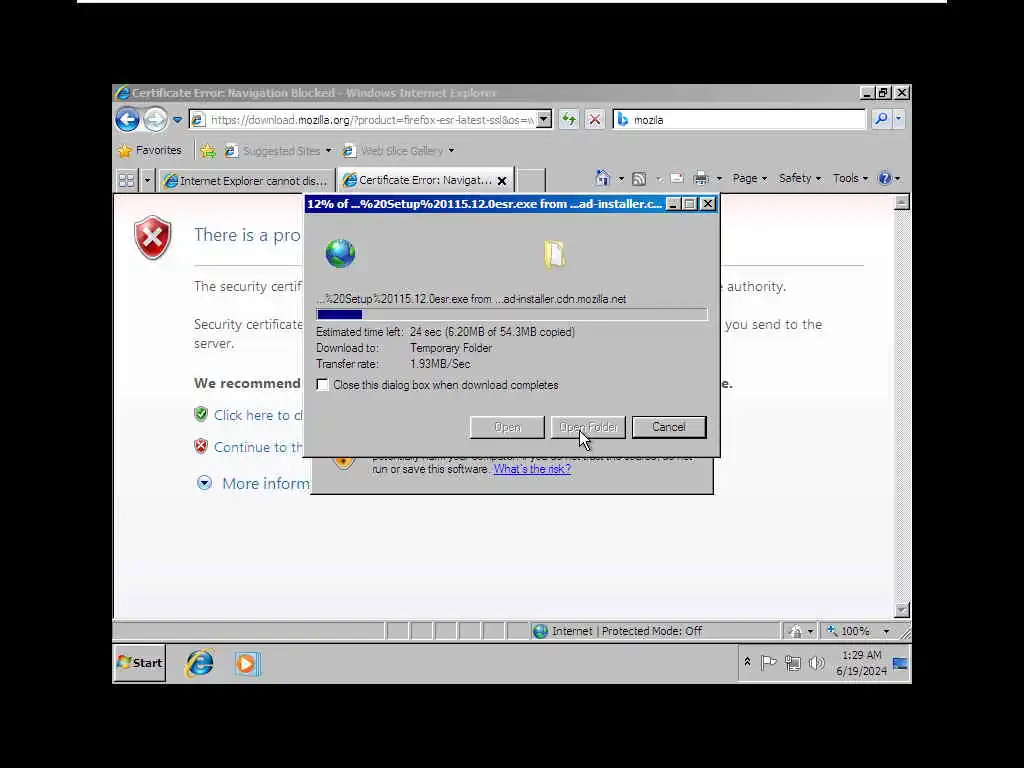Follow the What's the risk? link
This screenshot has height=768, width=1024.
tap(532, 469)
